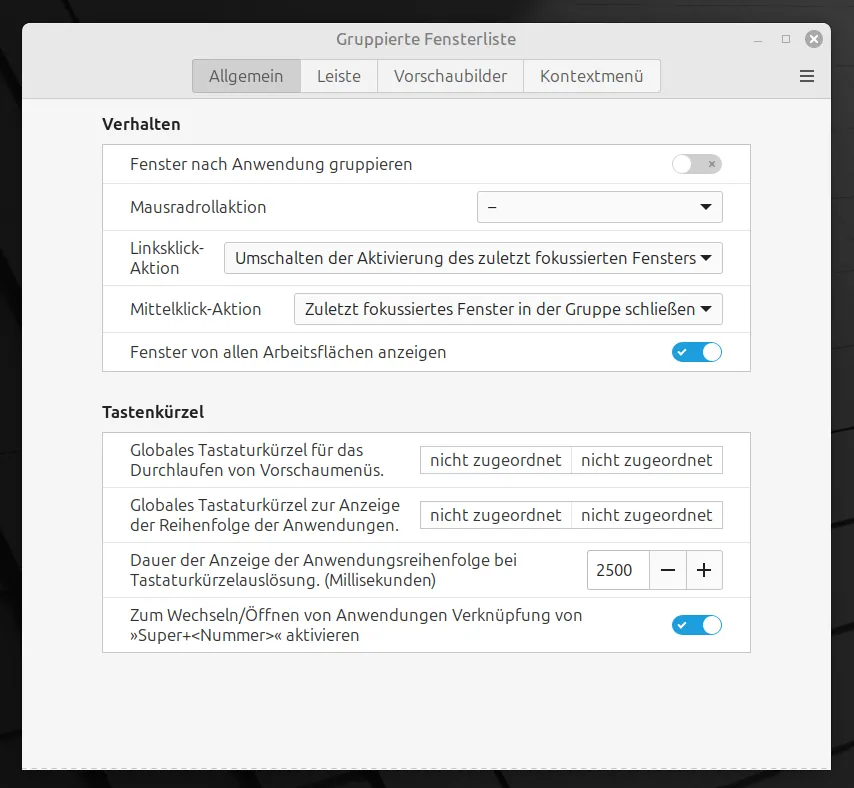Click the Linksklick-Aktion label

[x=167, y=258]
